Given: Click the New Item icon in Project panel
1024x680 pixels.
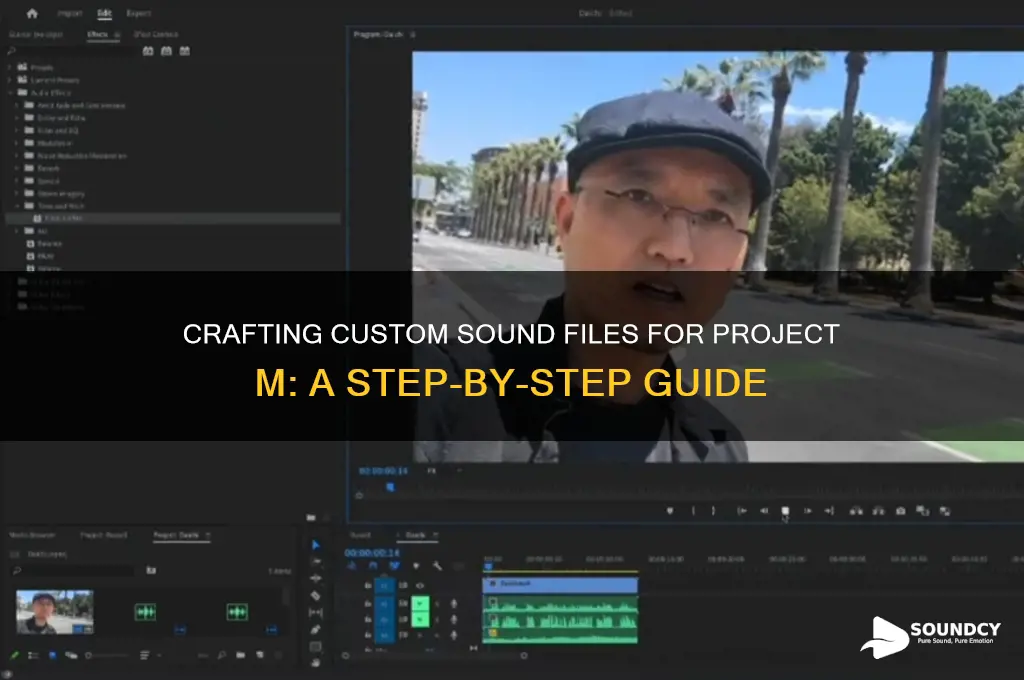Looking at the screenshot, I should click(x=259, y=655).
